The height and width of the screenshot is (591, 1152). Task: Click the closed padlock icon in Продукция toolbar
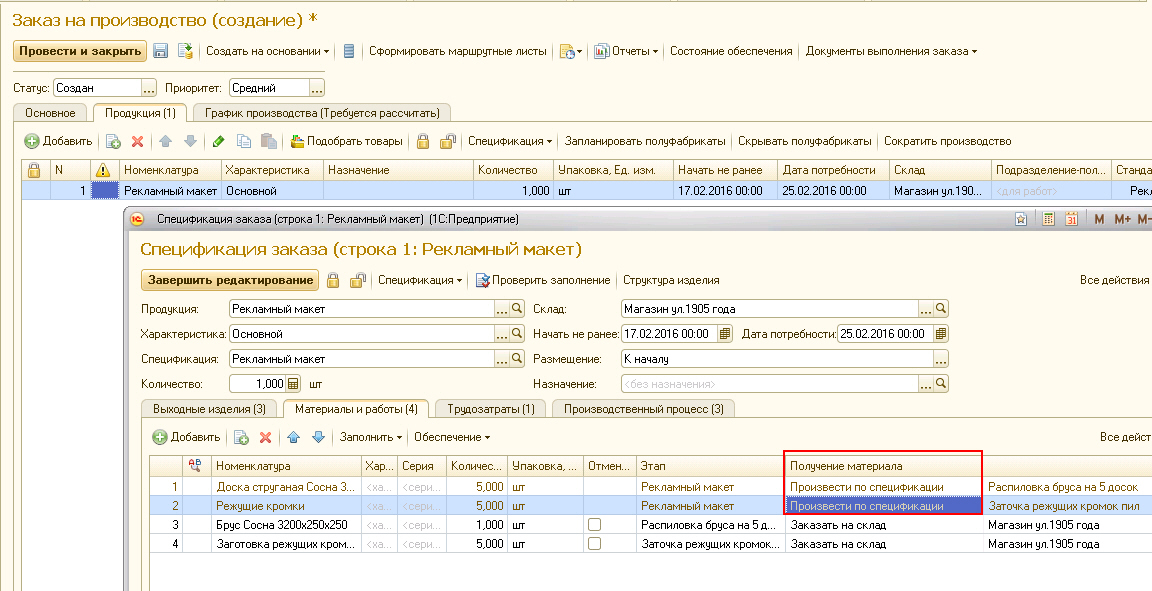(422, 141)
